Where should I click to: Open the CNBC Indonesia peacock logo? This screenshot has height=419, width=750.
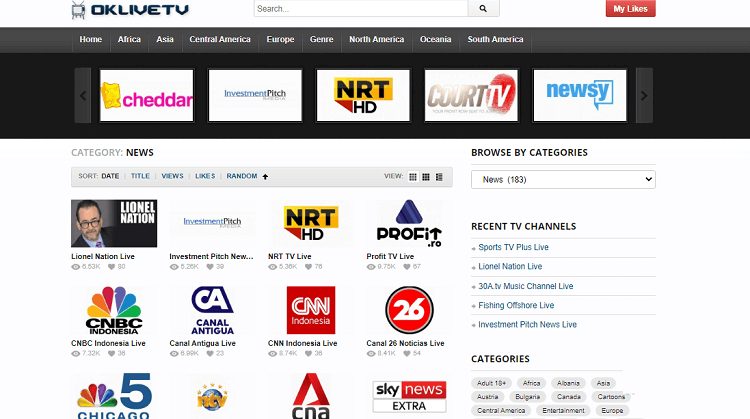click(114, 310)
